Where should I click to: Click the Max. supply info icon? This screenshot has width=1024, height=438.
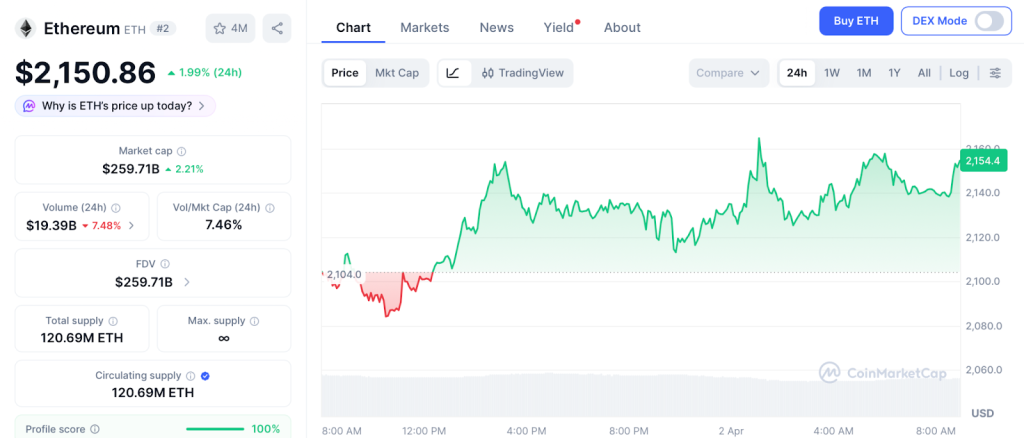tap(254, 321)
